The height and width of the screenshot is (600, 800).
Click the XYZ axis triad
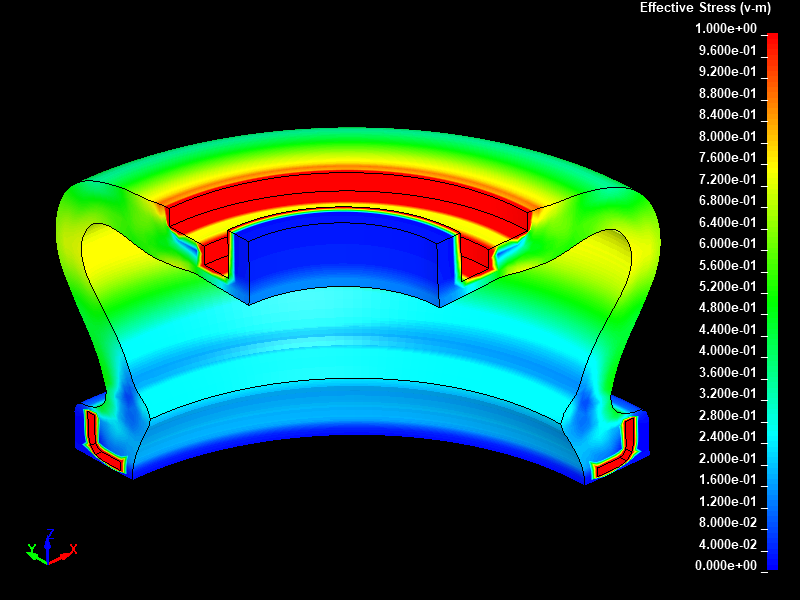[48, 550]
